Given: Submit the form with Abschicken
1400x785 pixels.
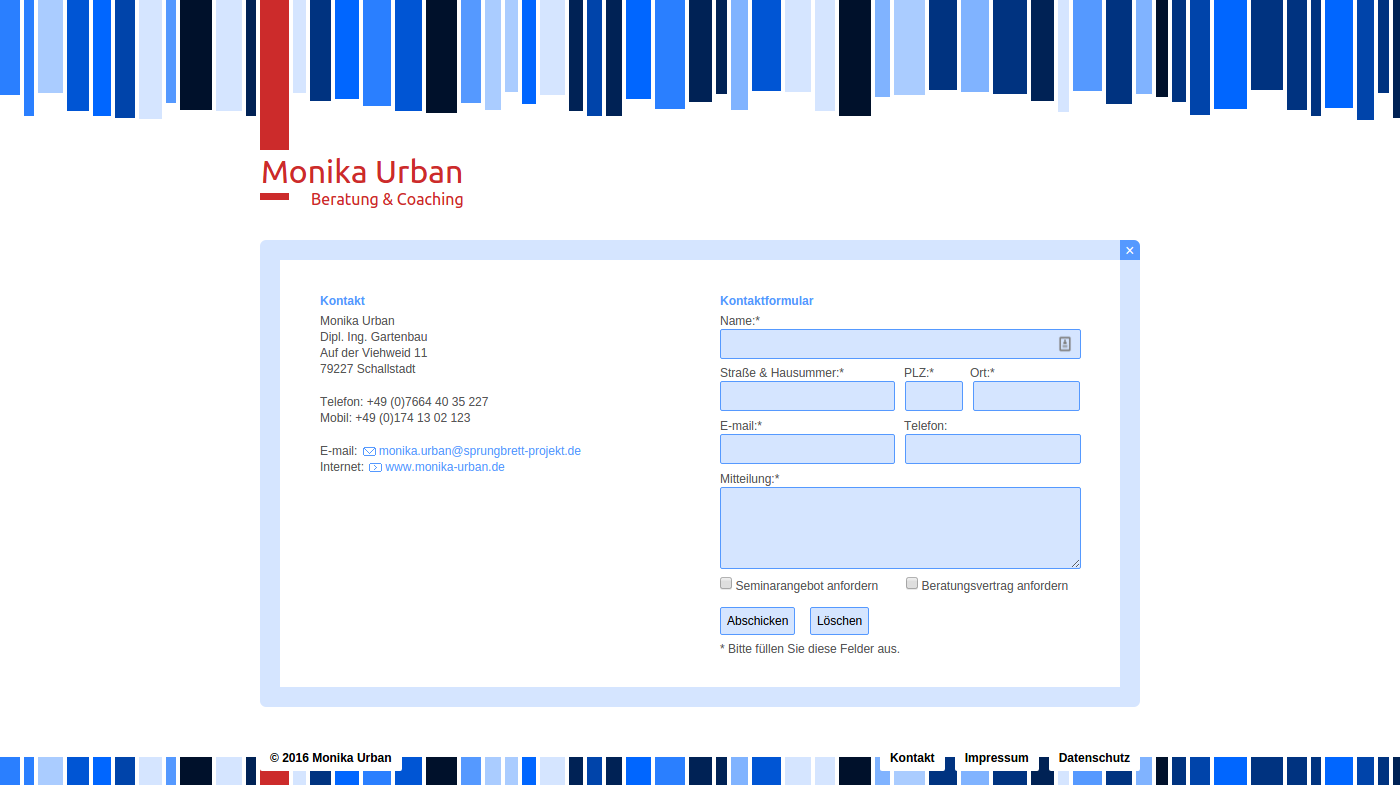Looking at the screenshot, I should (757, 621).
